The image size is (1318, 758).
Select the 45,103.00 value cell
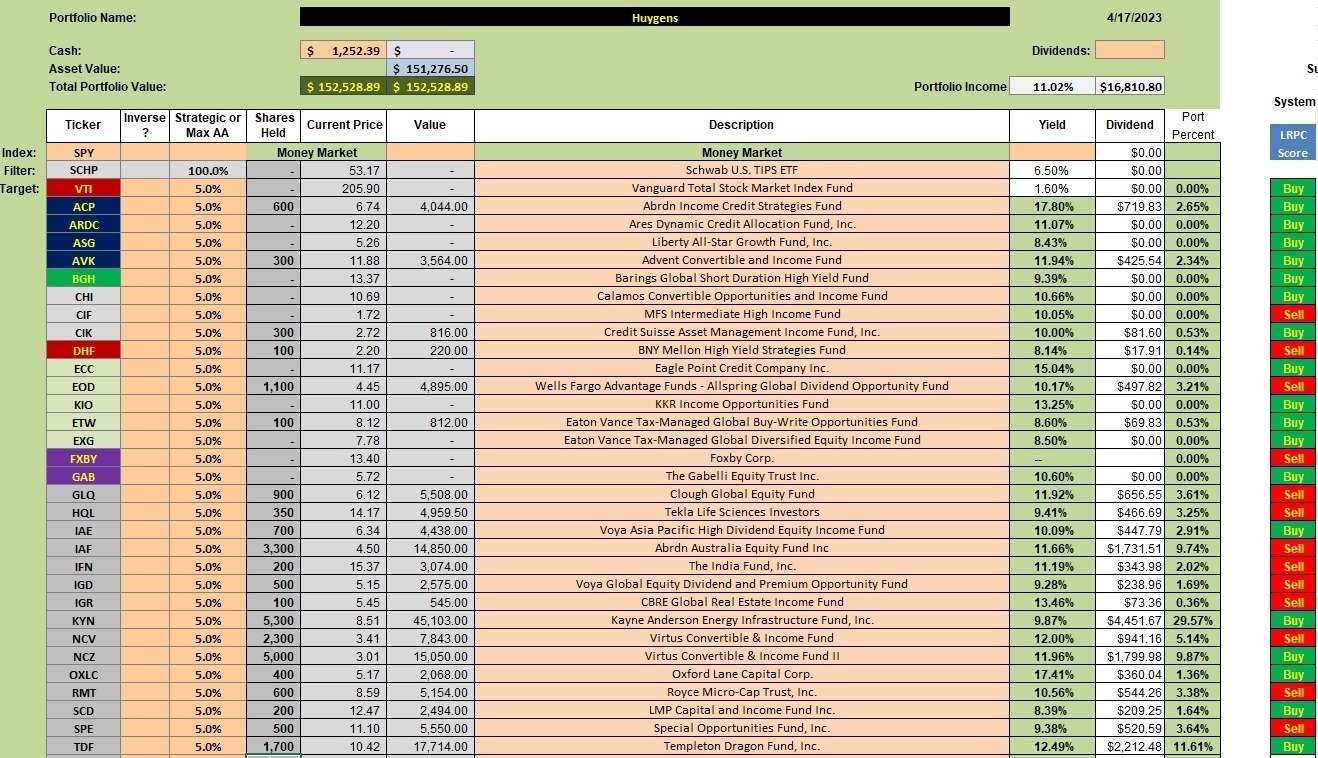[430, 621]
